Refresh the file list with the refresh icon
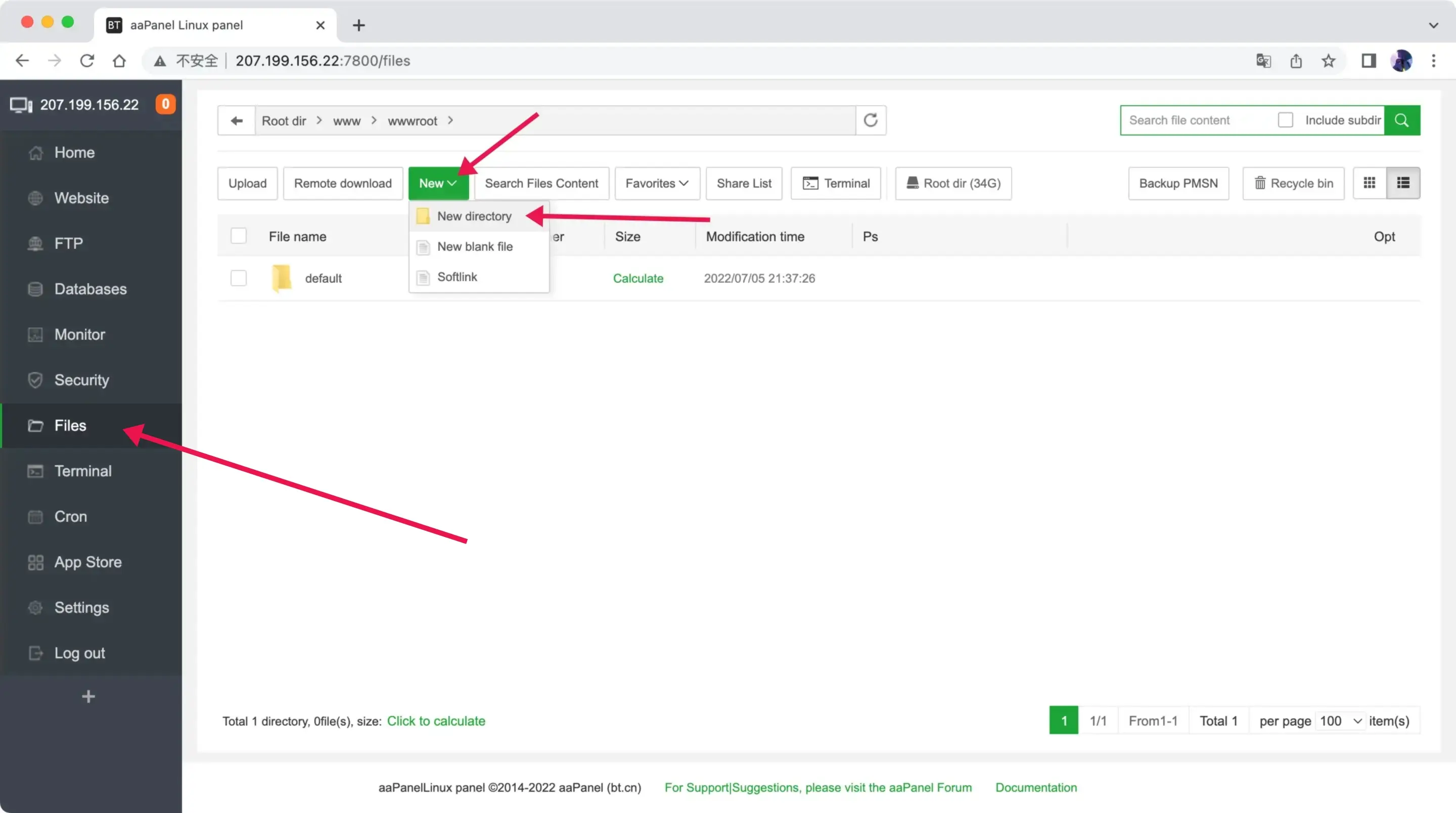The width and height of the screenshot is (1456, 813). point(871,120)
